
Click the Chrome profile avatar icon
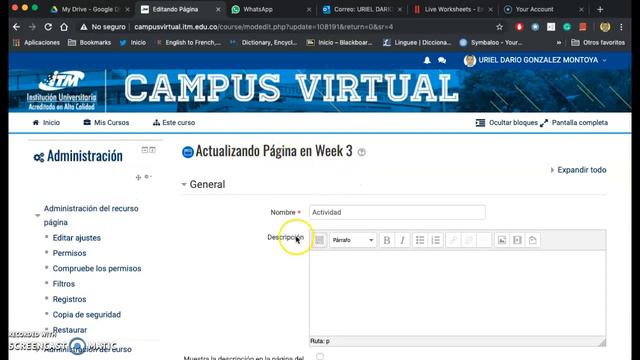pos(605,27)
